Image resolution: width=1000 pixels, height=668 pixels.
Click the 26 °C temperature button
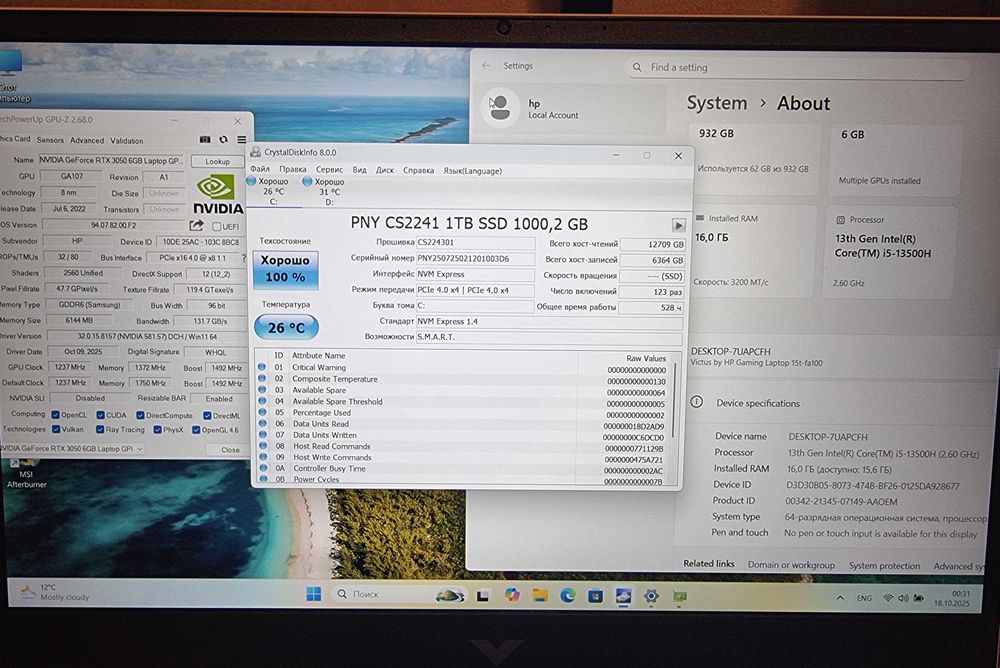286,327
